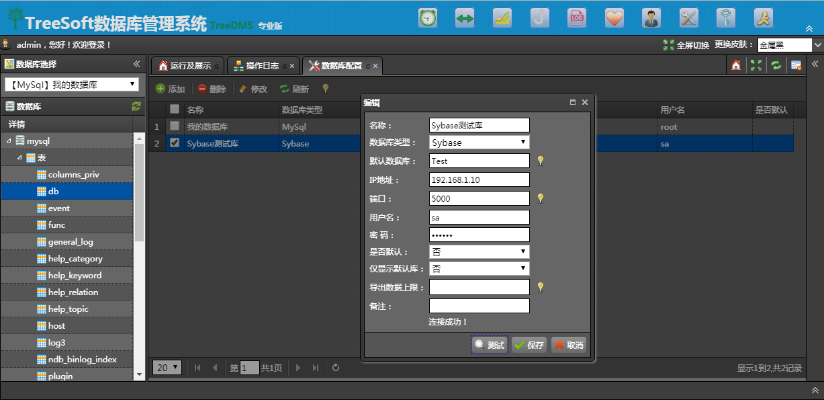The height and width of the screenshot is (400, 824).
Task: Click the user avatar icon in top toolbar
Action: pyautogui.click(x=652, y=18)
